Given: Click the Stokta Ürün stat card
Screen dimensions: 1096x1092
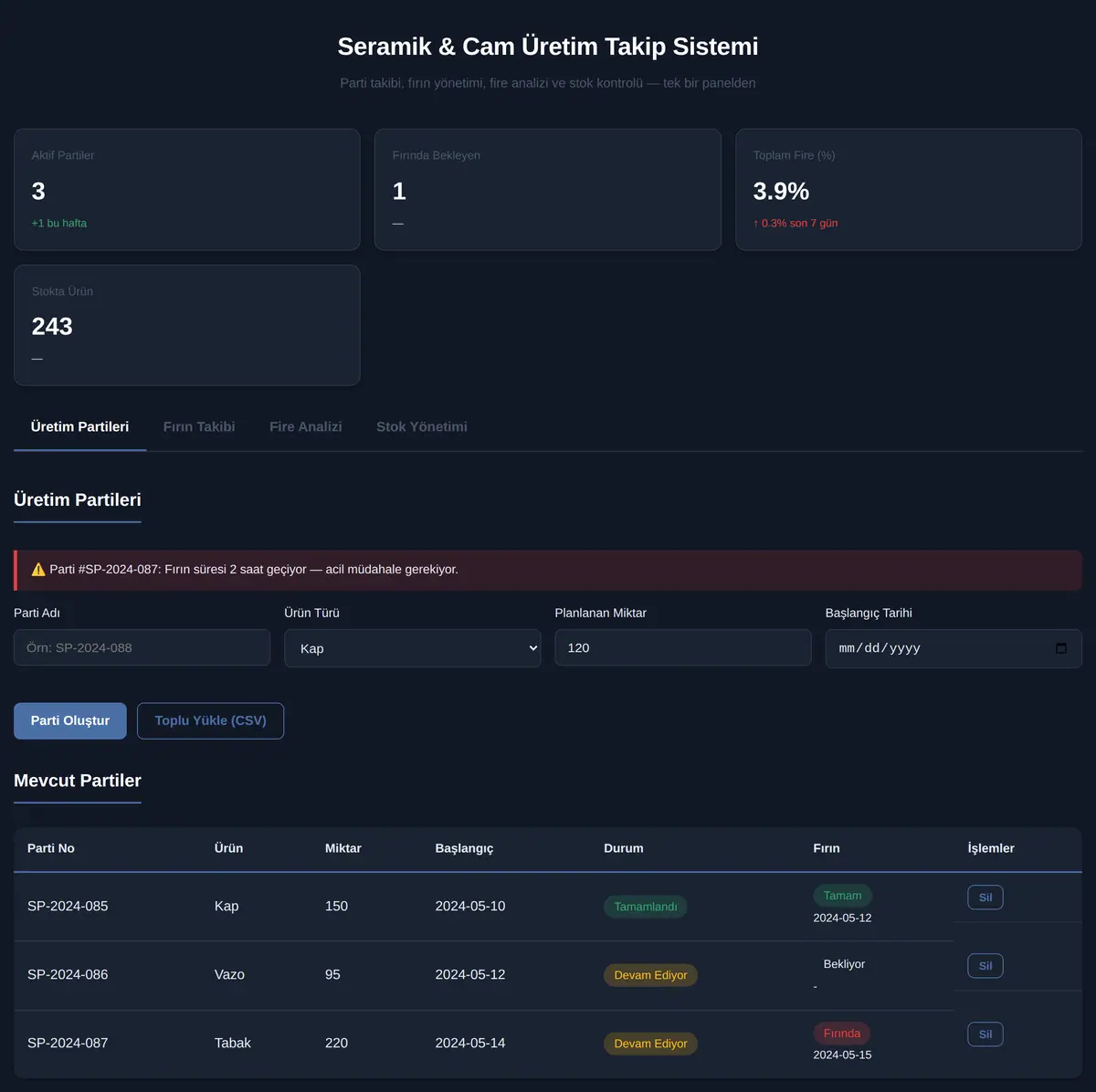Looking at the screenshot, I should click(x=187, y=325).
